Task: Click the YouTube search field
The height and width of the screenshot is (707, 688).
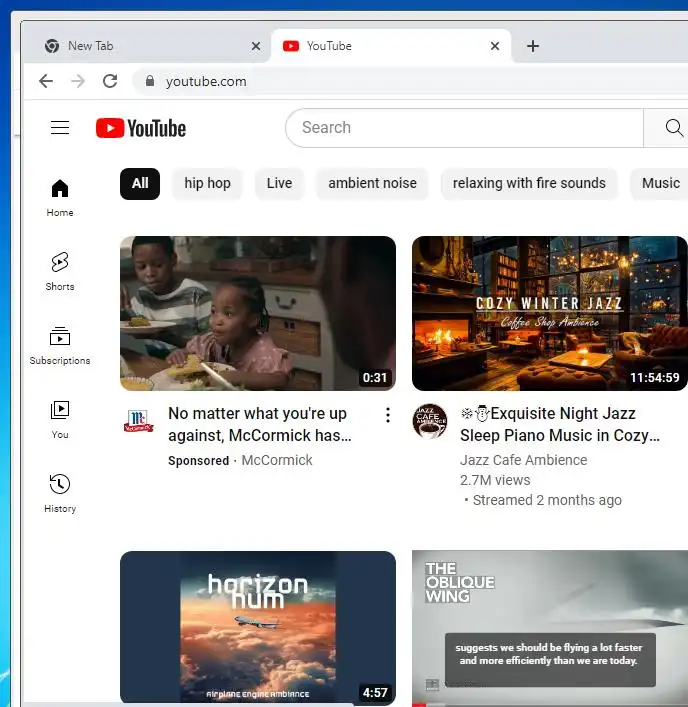Action: 464,128
